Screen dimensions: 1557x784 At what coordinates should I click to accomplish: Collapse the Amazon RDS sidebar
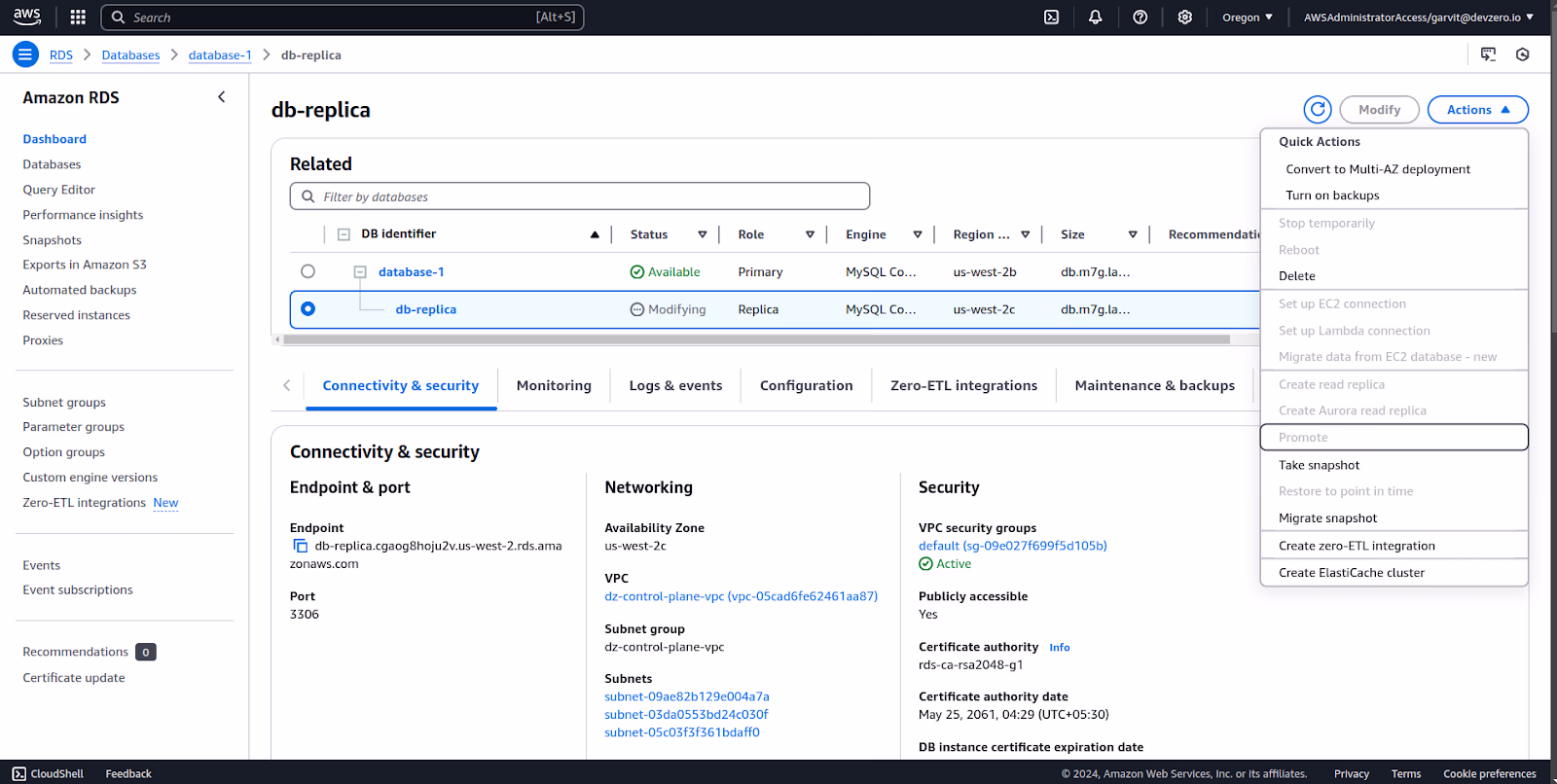click(x=222, y=97)
